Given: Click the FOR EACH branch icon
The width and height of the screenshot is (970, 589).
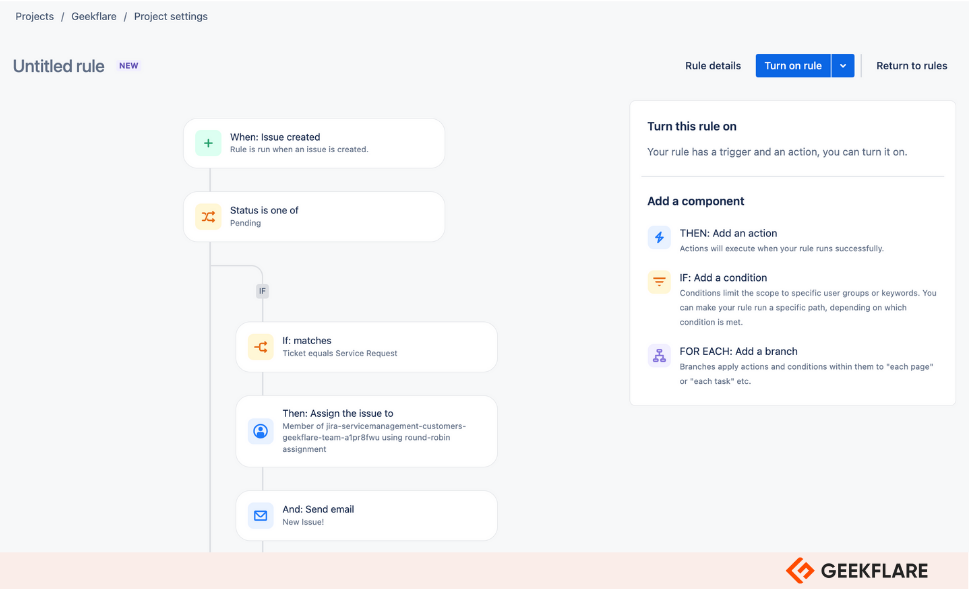Looking at the screenshot, I should (x=659, y=355).
